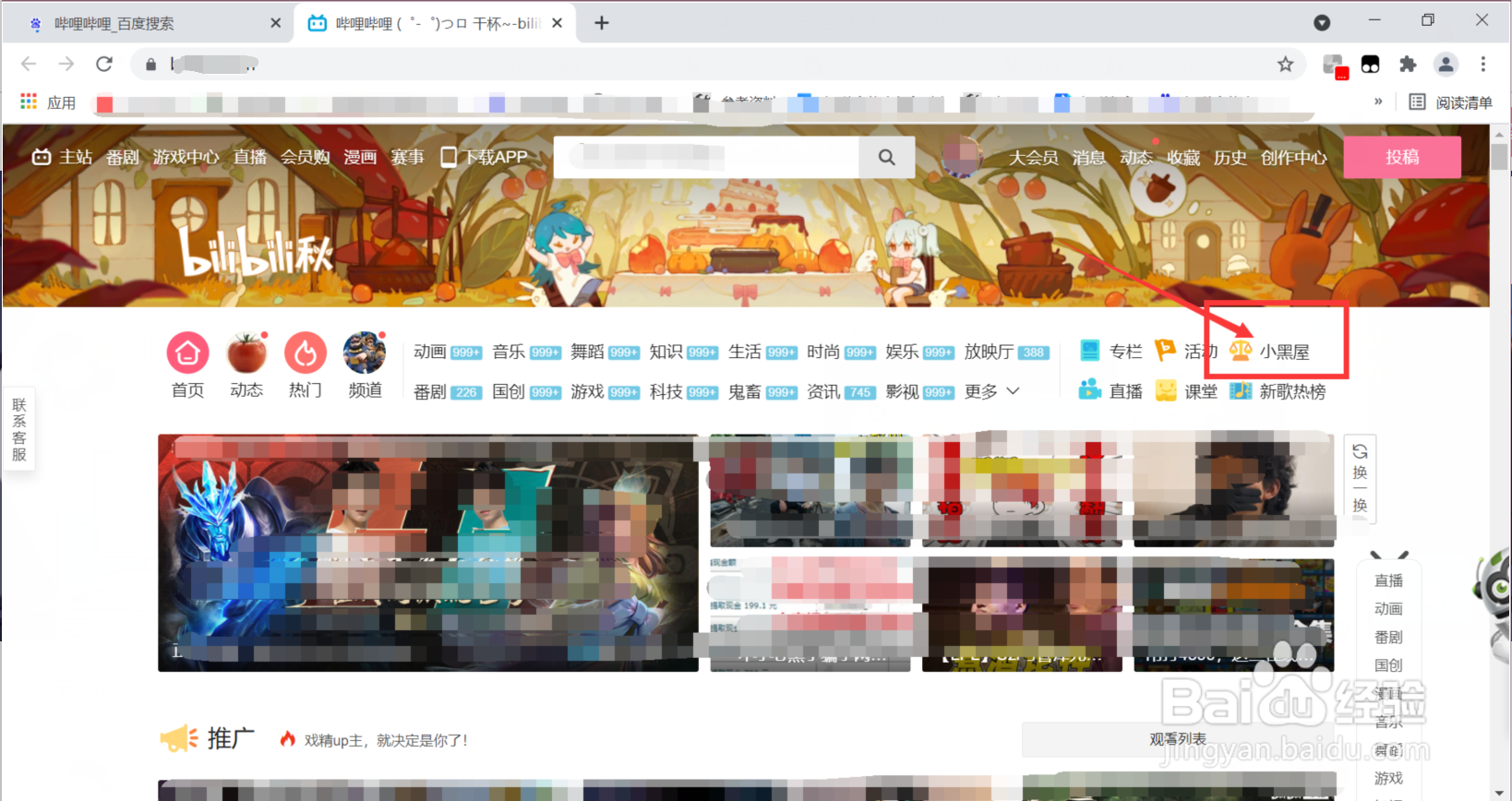1512x801 pixels.
Task: Open 赛事 in the top navigation
Action: (407, 157)
